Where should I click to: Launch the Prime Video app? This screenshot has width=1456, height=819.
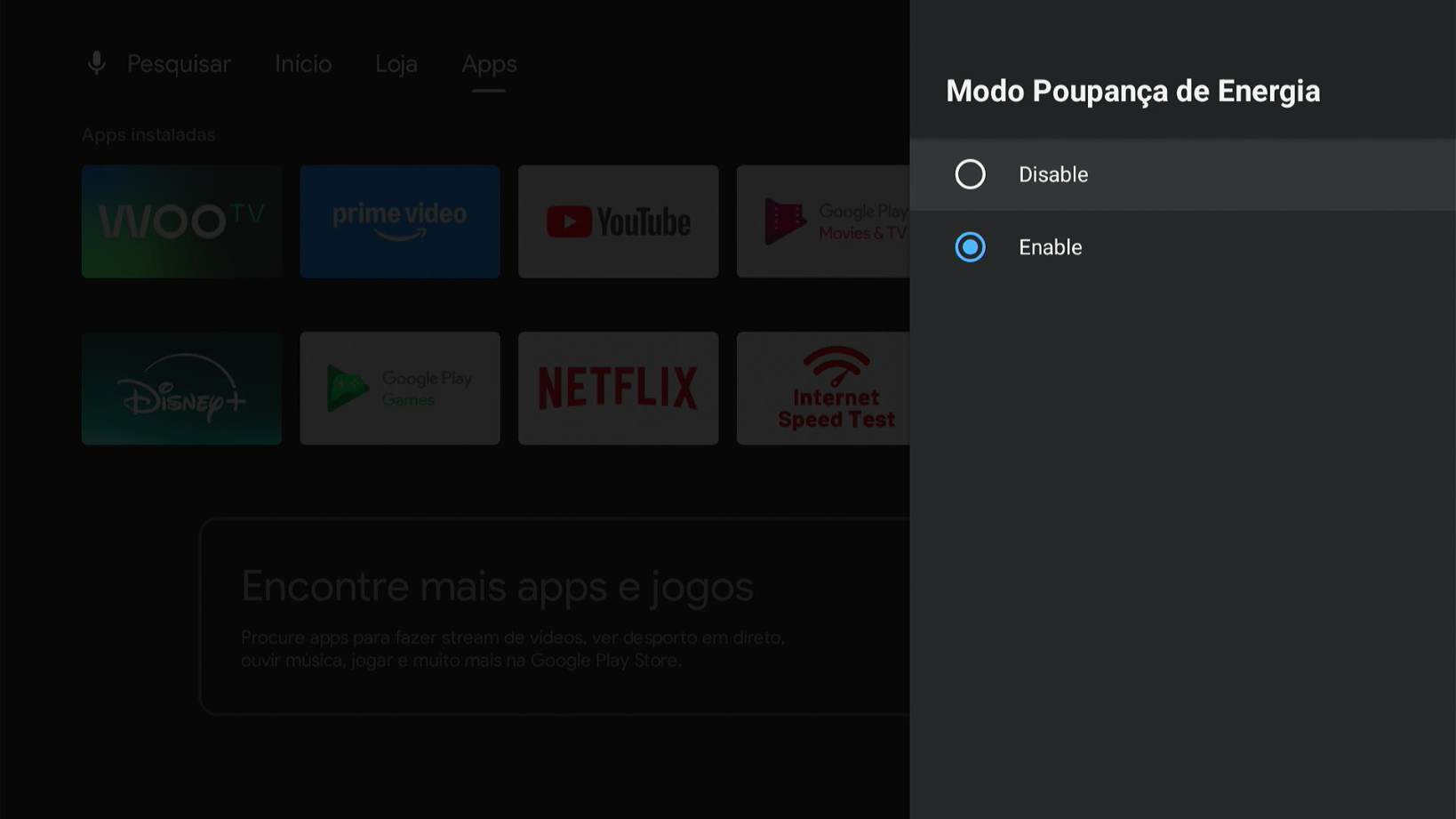point(400,221)
